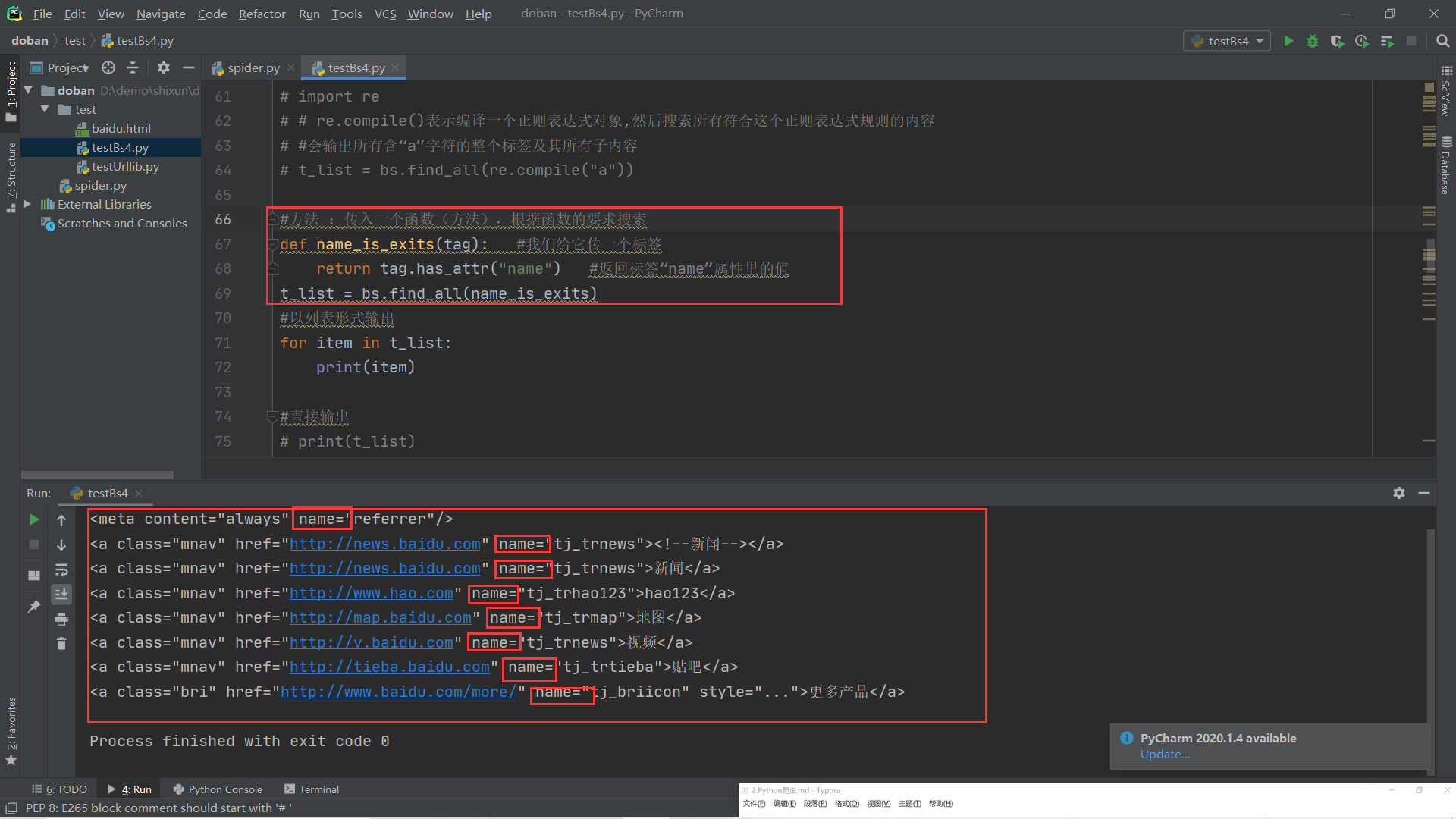Viewport: 1456px width, 819px height.
Task: Toggle scroll to end of console
Action: pyautogui.click(x=61, y=594)
